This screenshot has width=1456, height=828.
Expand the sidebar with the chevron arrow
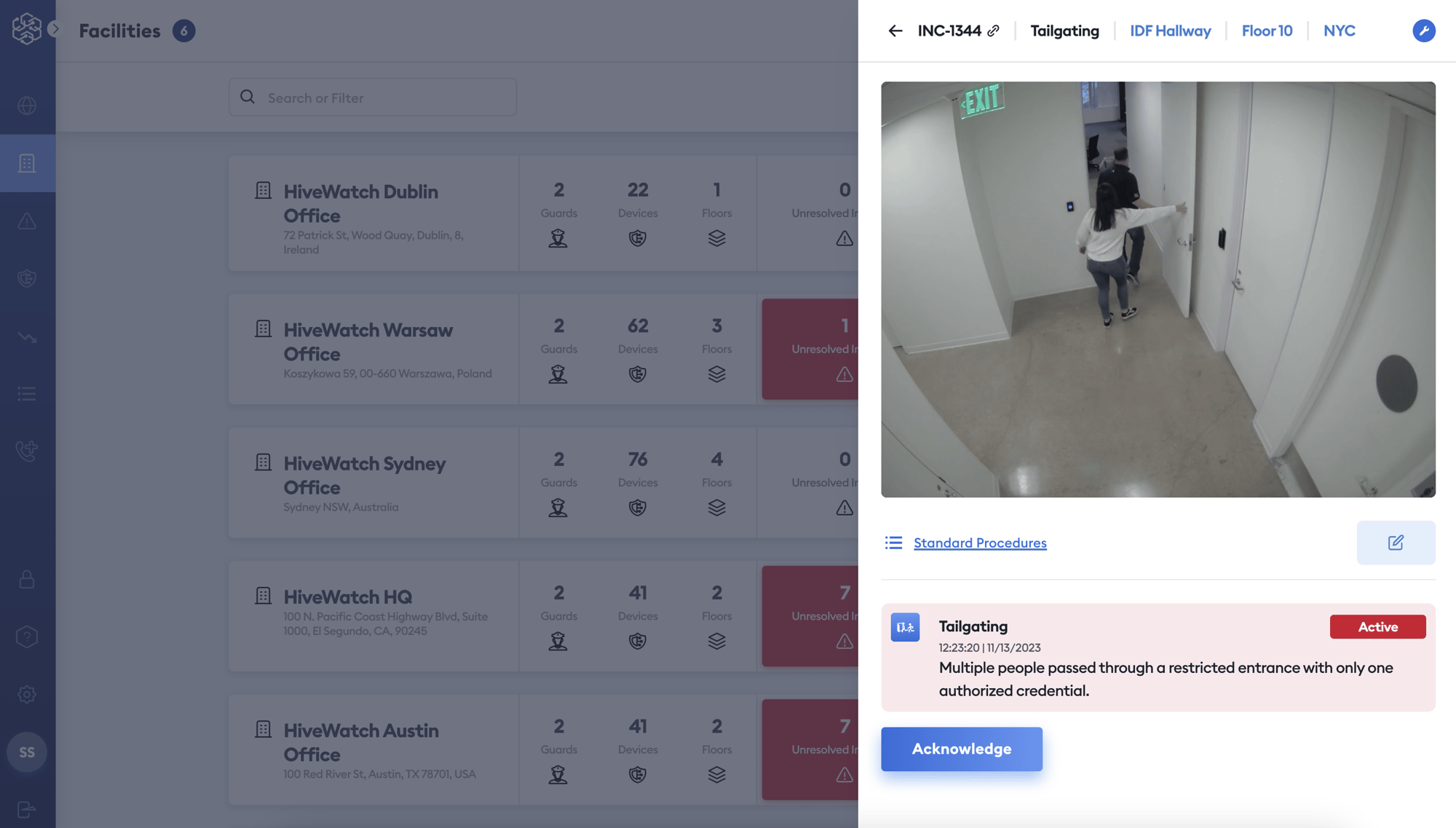[55, 29]
